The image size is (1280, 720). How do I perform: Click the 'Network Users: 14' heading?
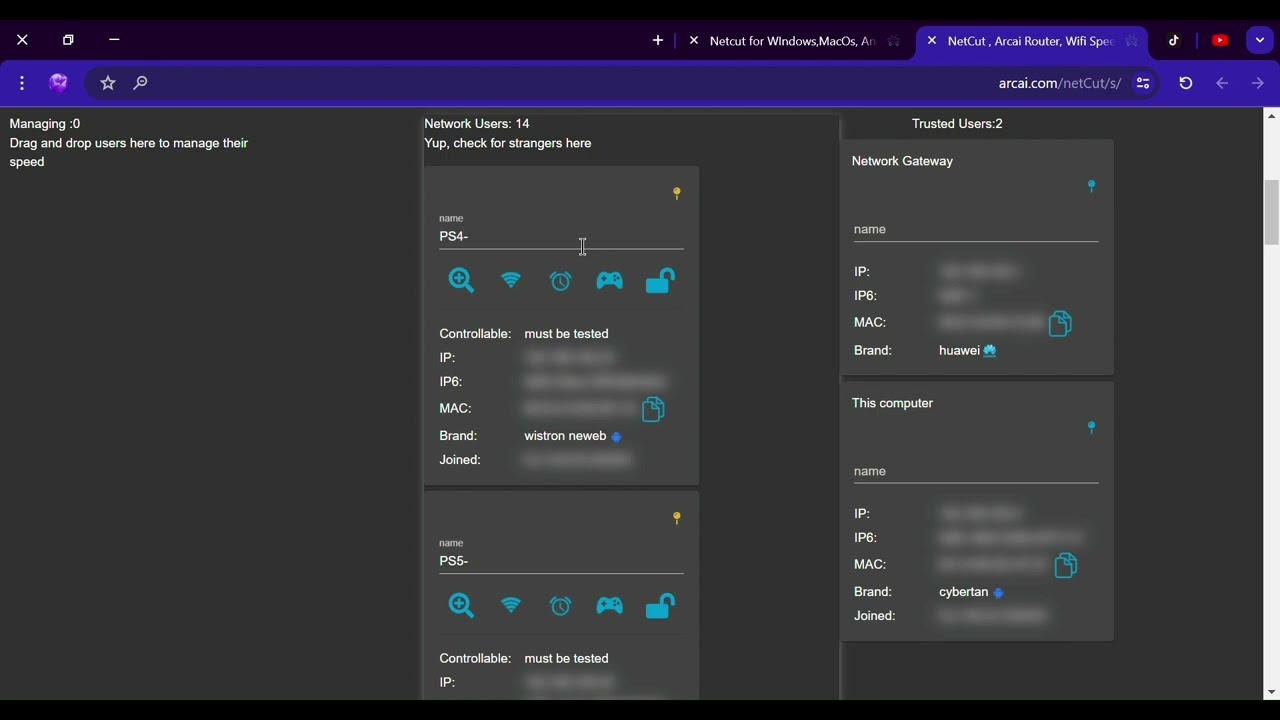click(477, 124)
